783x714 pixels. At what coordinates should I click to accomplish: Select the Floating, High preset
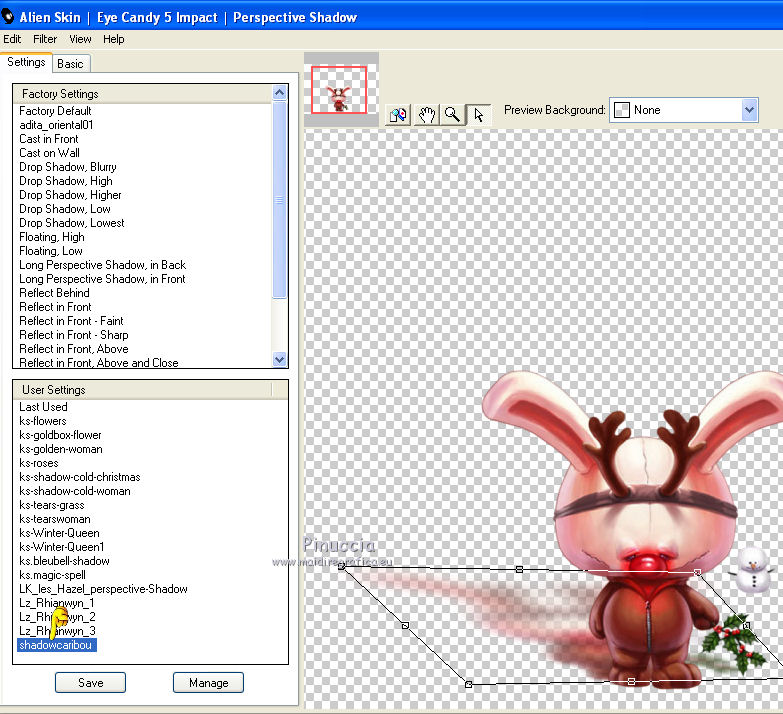(51, 237)
